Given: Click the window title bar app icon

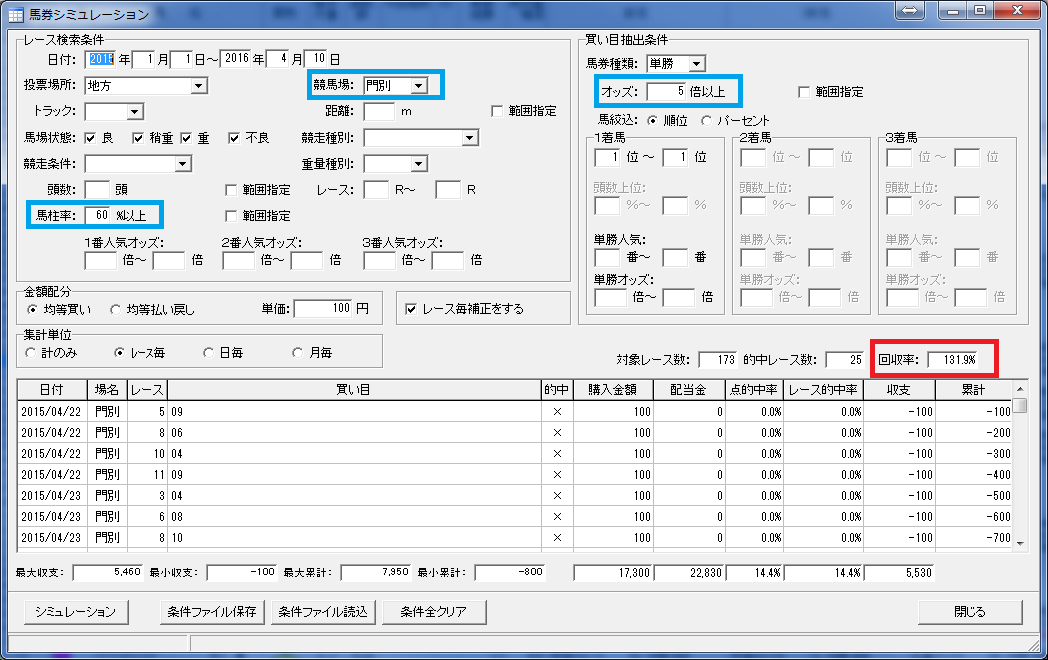Looking at the screenshot, I should click(x=15, y=14).
